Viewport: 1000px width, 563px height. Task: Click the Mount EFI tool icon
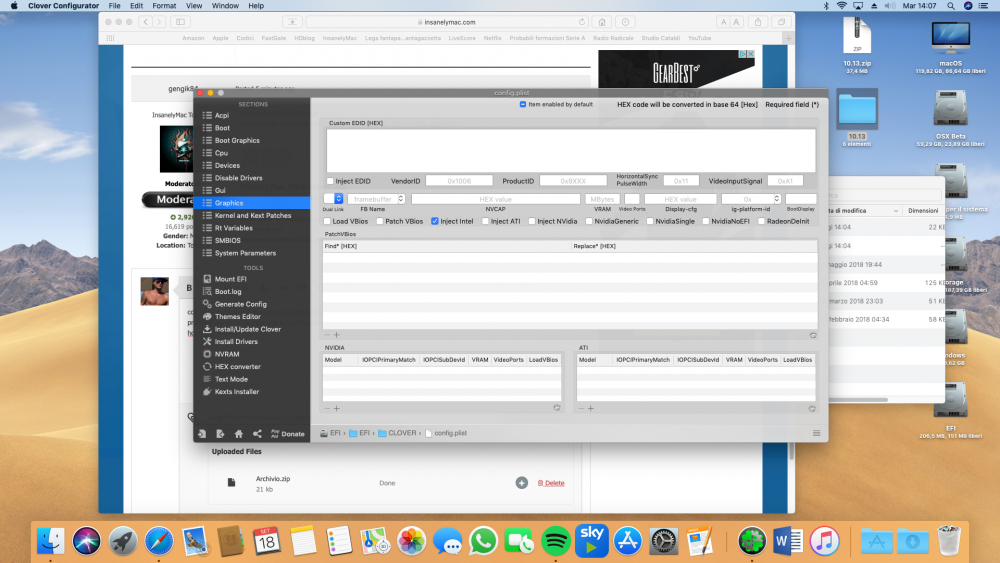click(207, 279)
